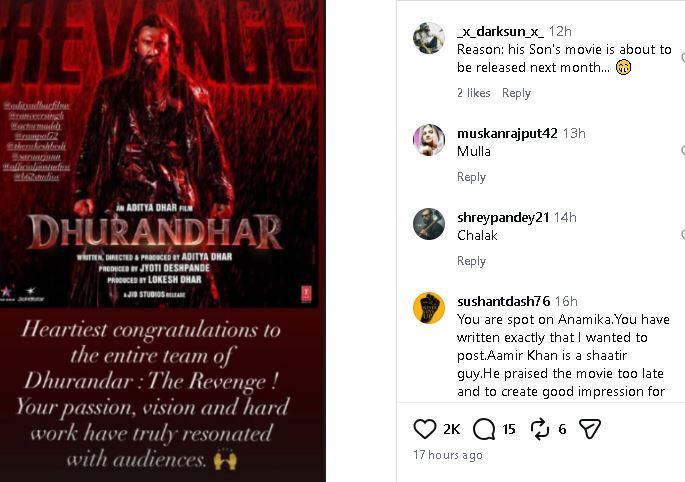Open shreypandey21 avatar

coord(429,224)
